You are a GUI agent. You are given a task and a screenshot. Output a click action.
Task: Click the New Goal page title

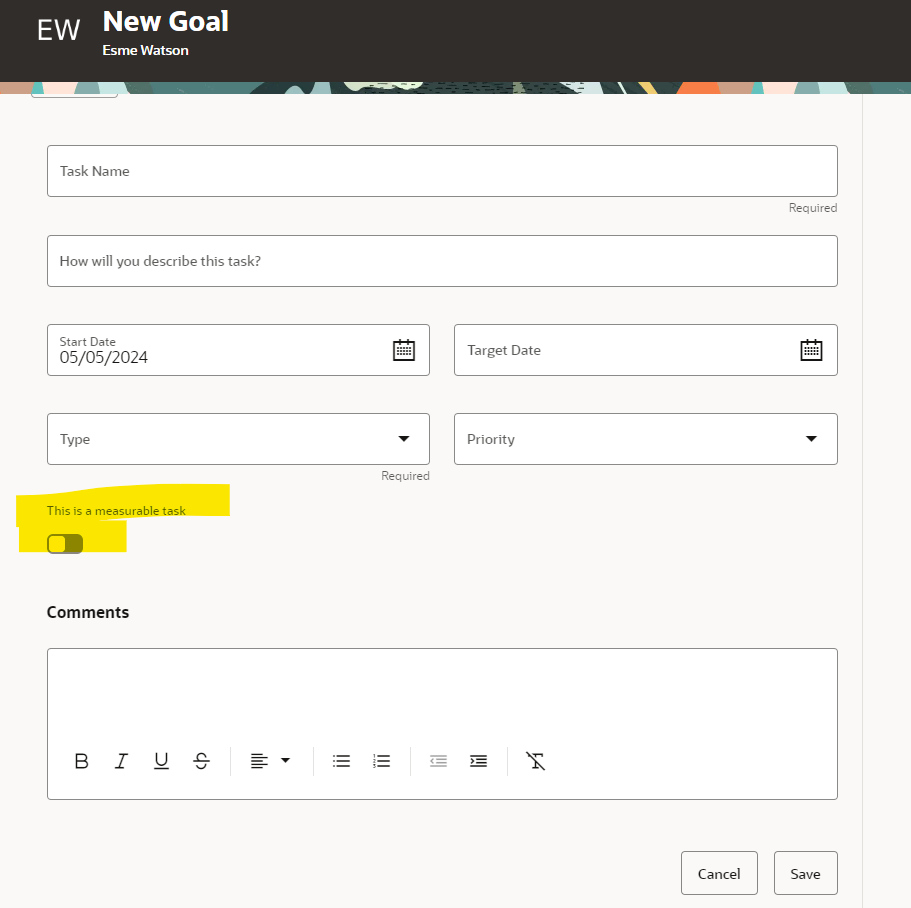coord(165,21)
